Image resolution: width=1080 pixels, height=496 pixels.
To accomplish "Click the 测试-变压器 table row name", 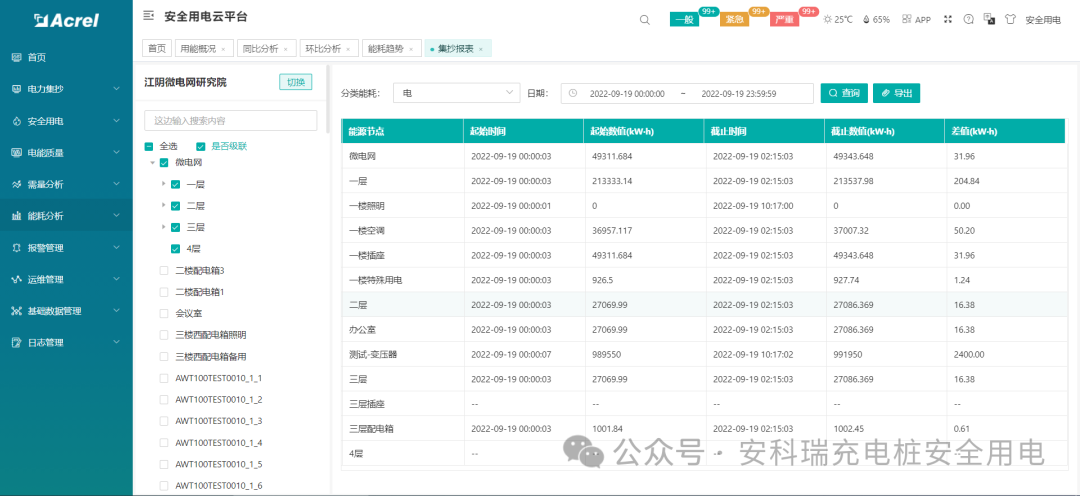I will tap(373, 354).
